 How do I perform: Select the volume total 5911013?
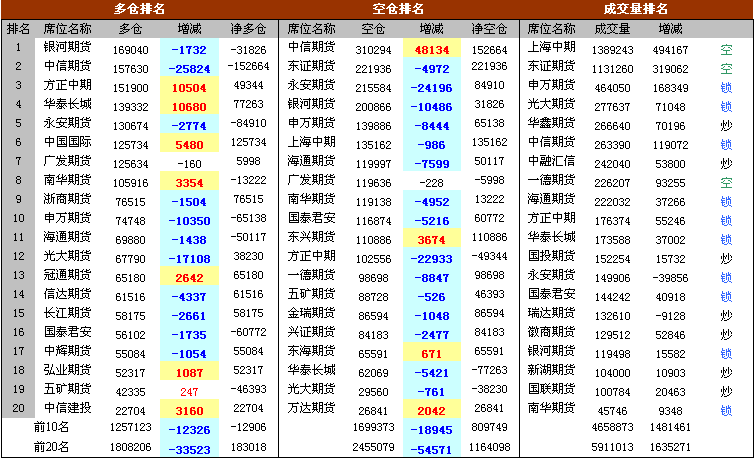click(x=612, y=447)
